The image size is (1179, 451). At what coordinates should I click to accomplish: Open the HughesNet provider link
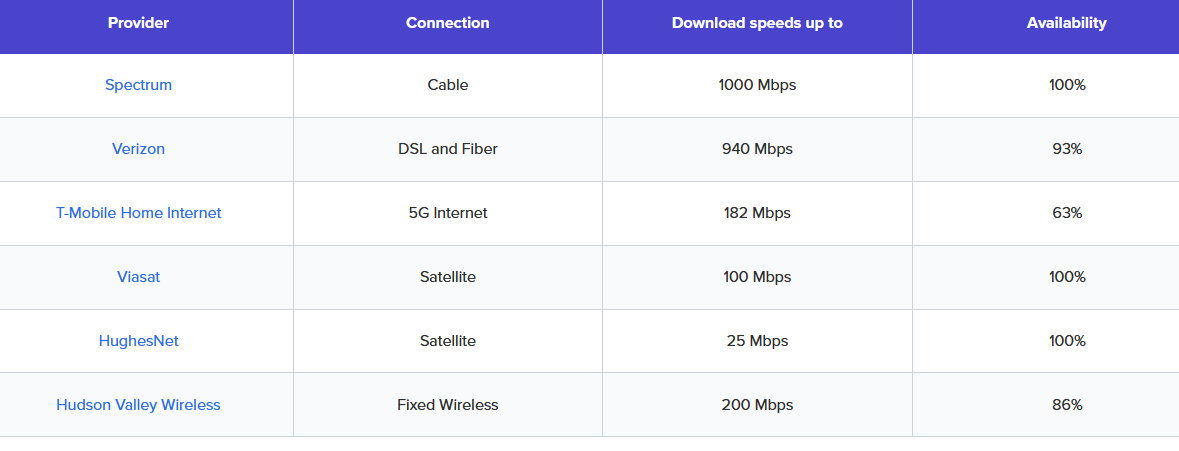(x=138, y=341)
